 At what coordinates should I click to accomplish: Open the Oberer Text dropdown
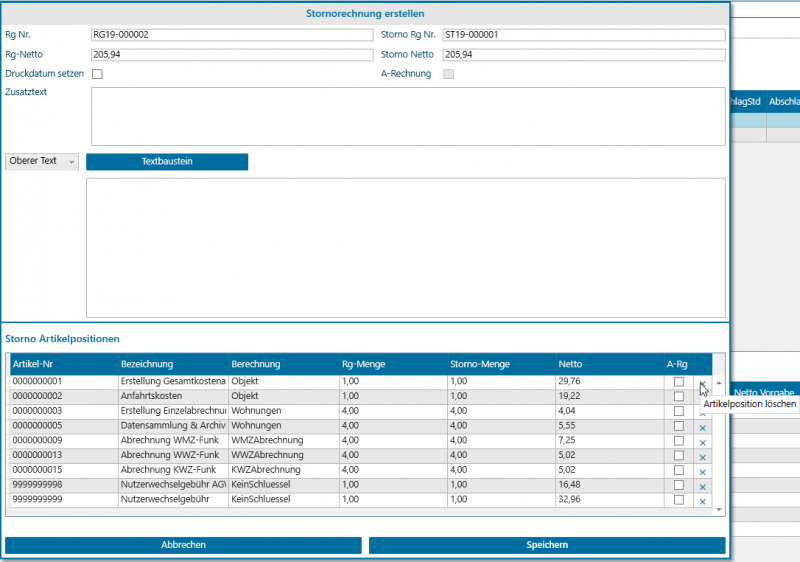coord(42,161)
